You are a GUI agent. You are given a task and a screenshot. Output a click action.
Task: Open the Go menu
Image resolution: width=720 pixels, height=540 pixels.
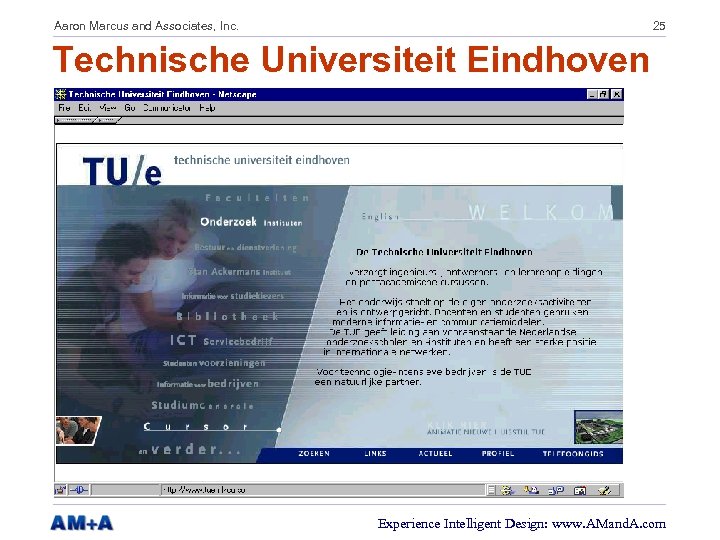(129, 108)
